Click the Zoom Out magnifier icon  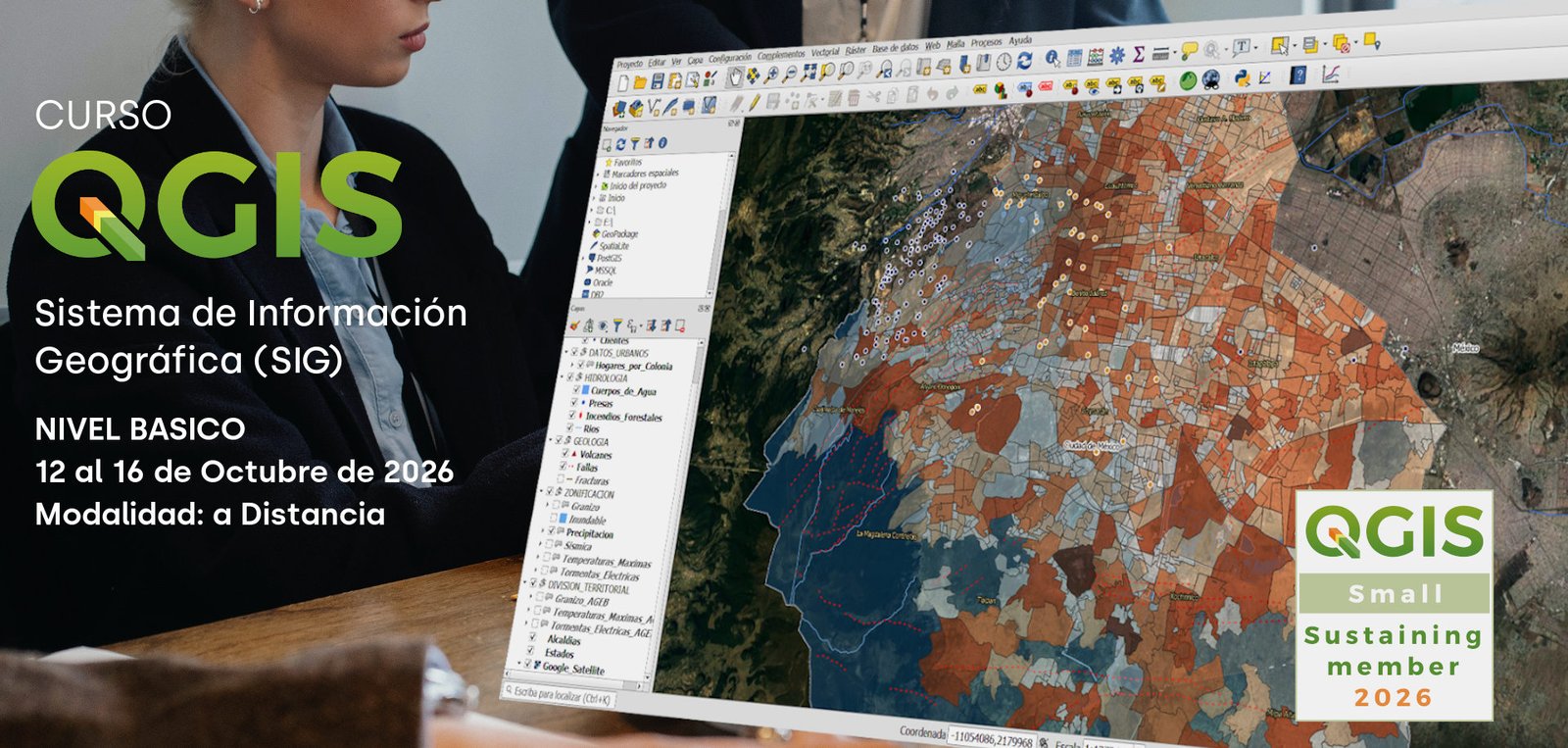tap(790, 74)
